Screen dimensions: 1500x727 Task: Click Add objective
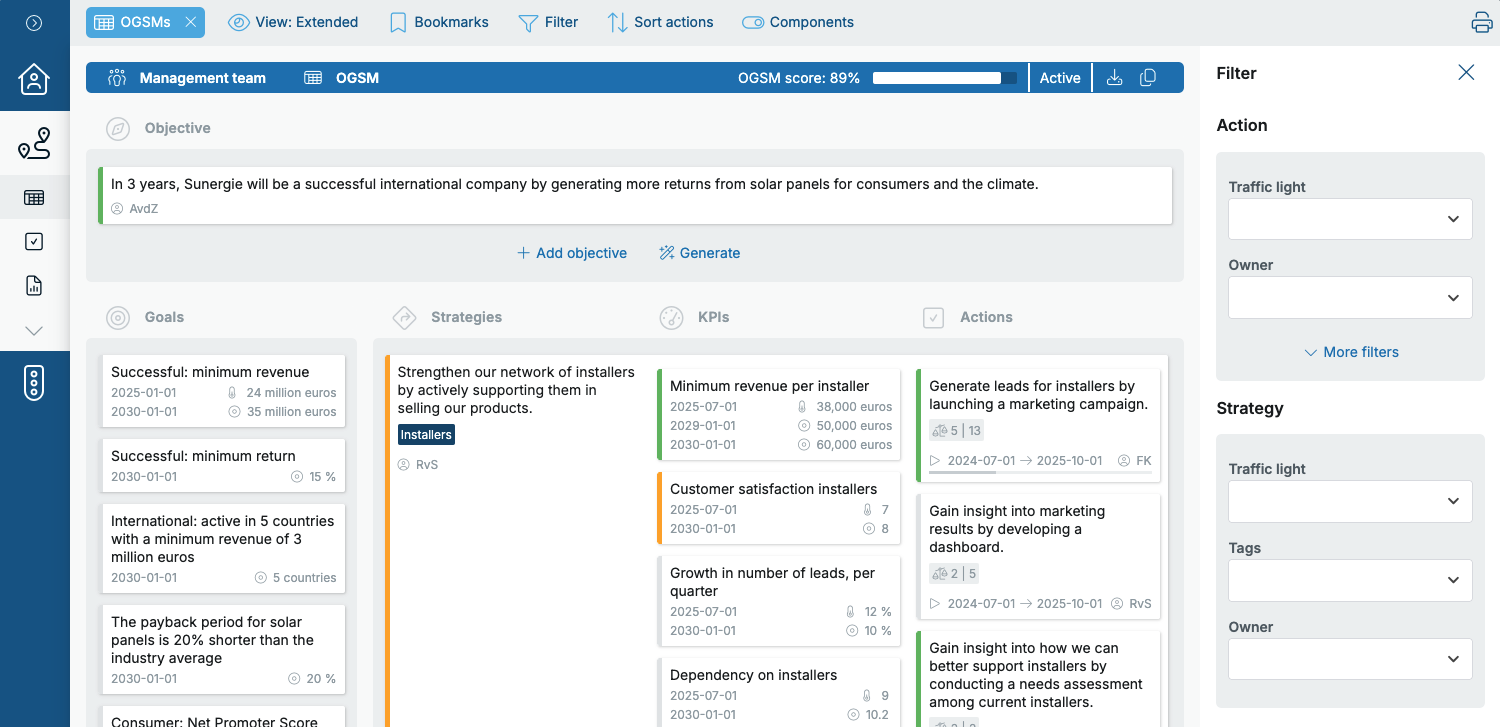(572, 253)
